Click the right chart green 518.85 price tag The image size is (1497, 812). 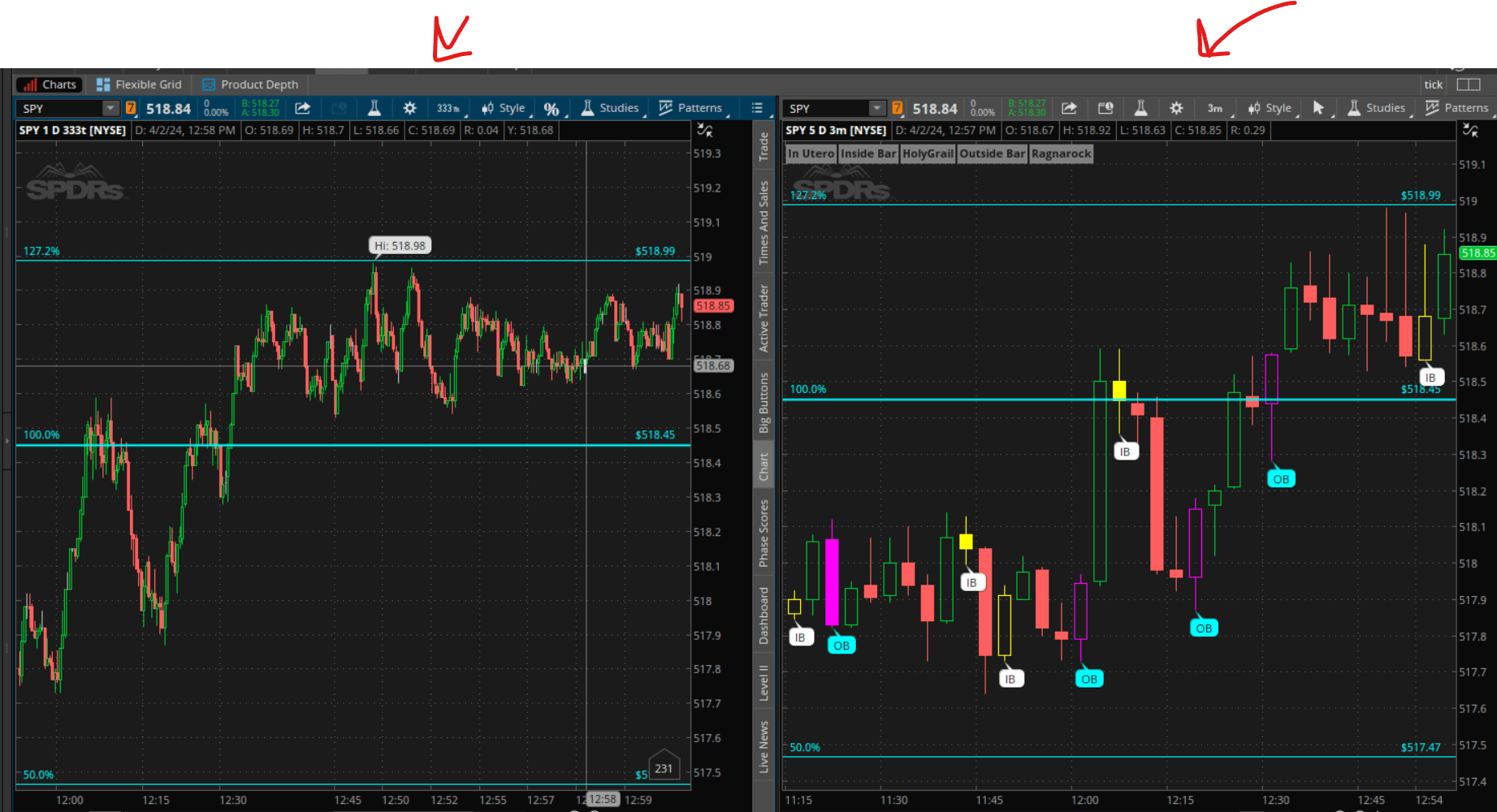point(1478,253)
